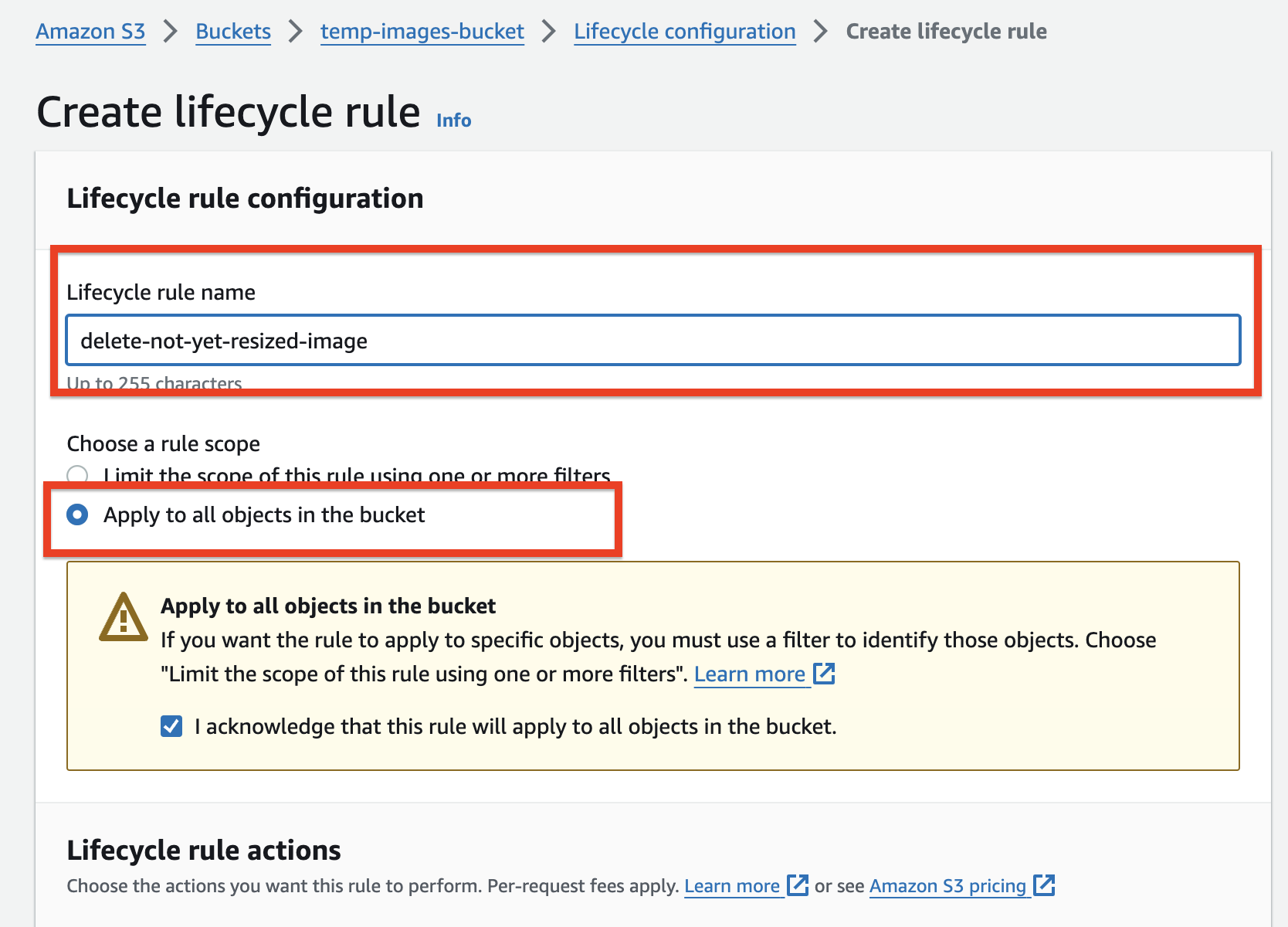Open the temp-images-bucket breadcrumb link

pyautogui.click(x=422, y=32)
